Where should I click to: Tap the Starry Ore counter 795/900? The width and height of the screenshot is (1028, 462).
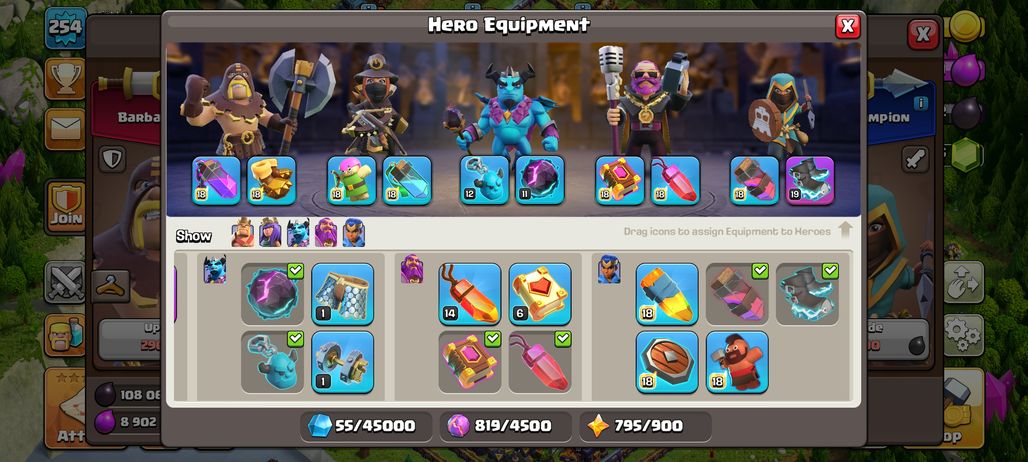645,426
